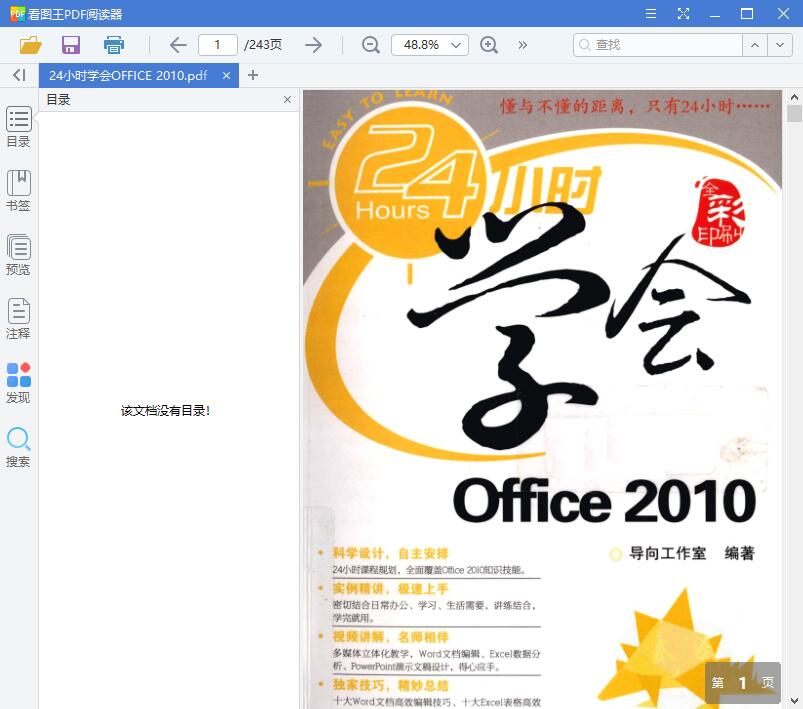
Task: Switch to the 24小时学会OFFICE 2010.pdf tab
Action: click(128, 75)
